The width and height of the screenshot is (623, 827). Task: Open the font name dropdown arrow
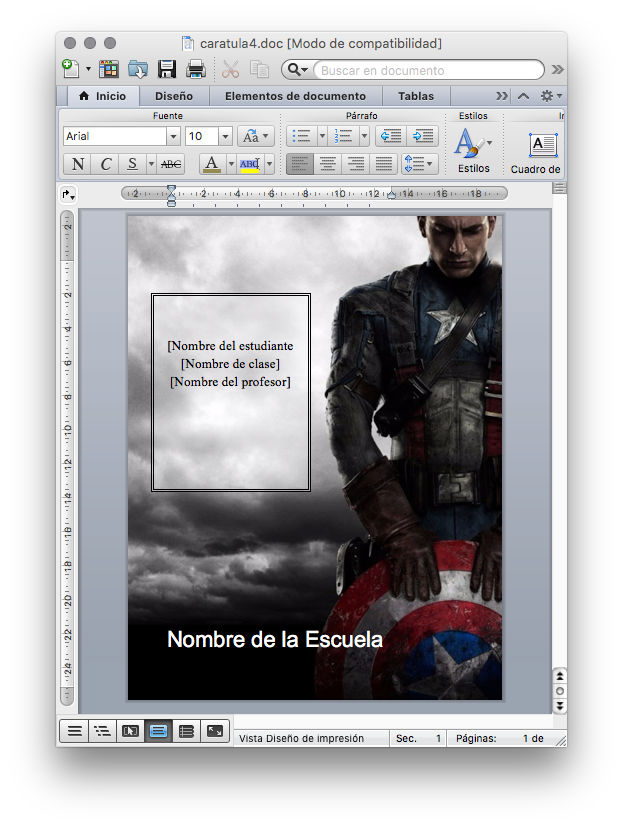[x=174, y=136]
